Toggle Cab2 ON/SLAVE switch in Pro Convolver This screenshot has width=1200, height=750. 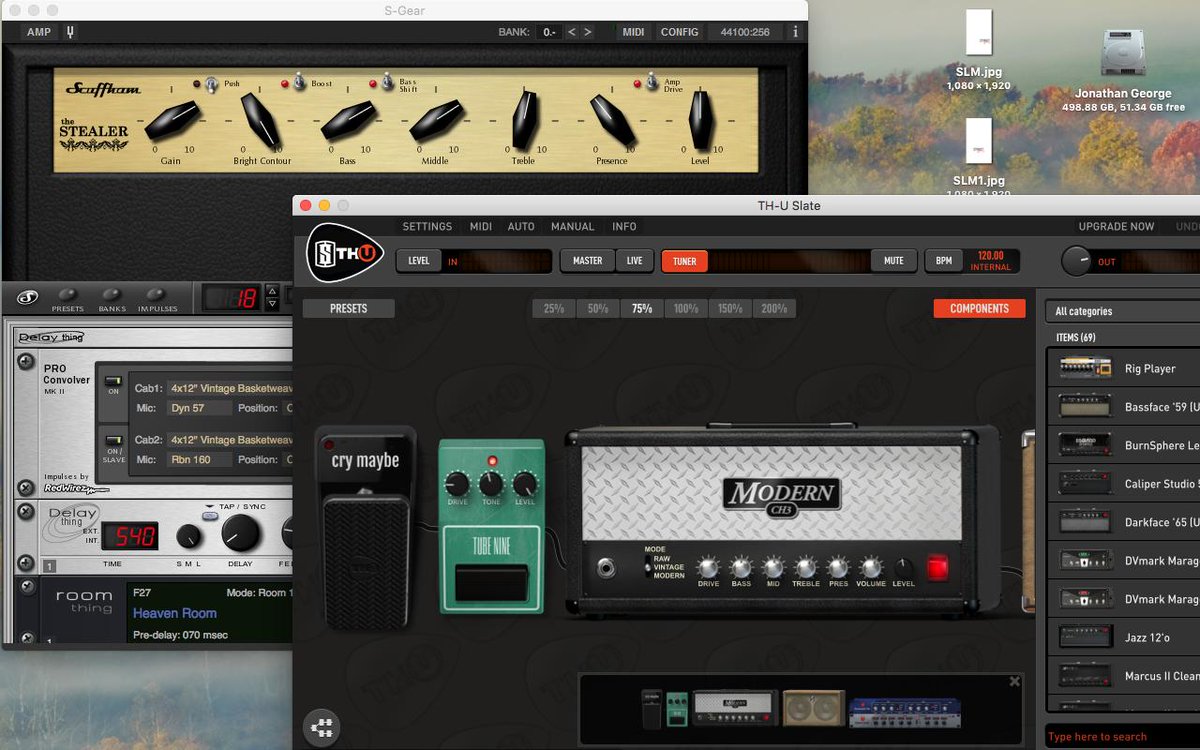[113, 441]
